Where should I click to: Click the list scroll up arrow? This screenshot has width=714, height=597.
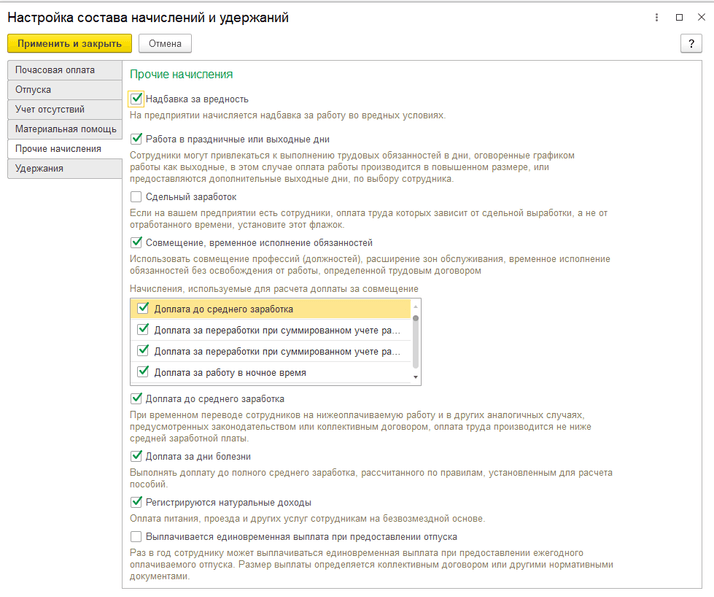[x=415, y=306]
